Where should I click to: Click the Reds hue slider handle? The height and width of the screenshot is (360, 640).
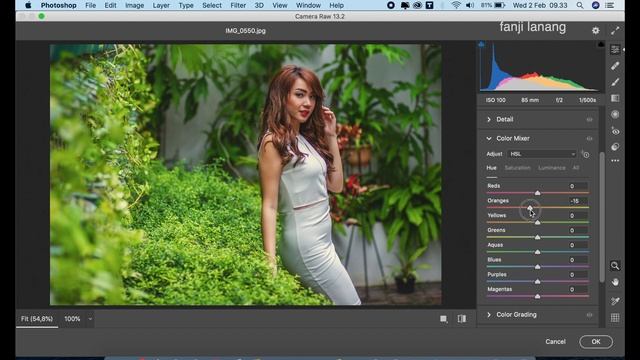(x=538, y=193)
